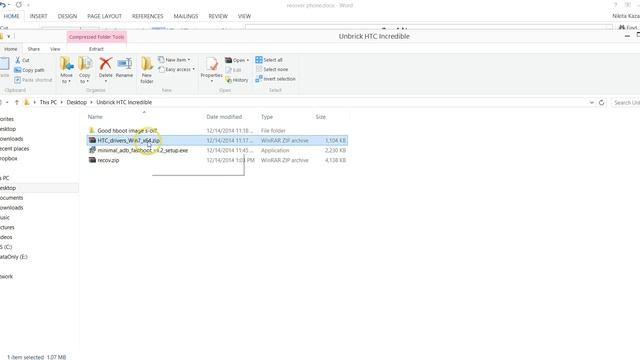This screenshot has height=360, width=640.
Task: Switch to Explorer Share ribbon tab
Action: point(33,49)
